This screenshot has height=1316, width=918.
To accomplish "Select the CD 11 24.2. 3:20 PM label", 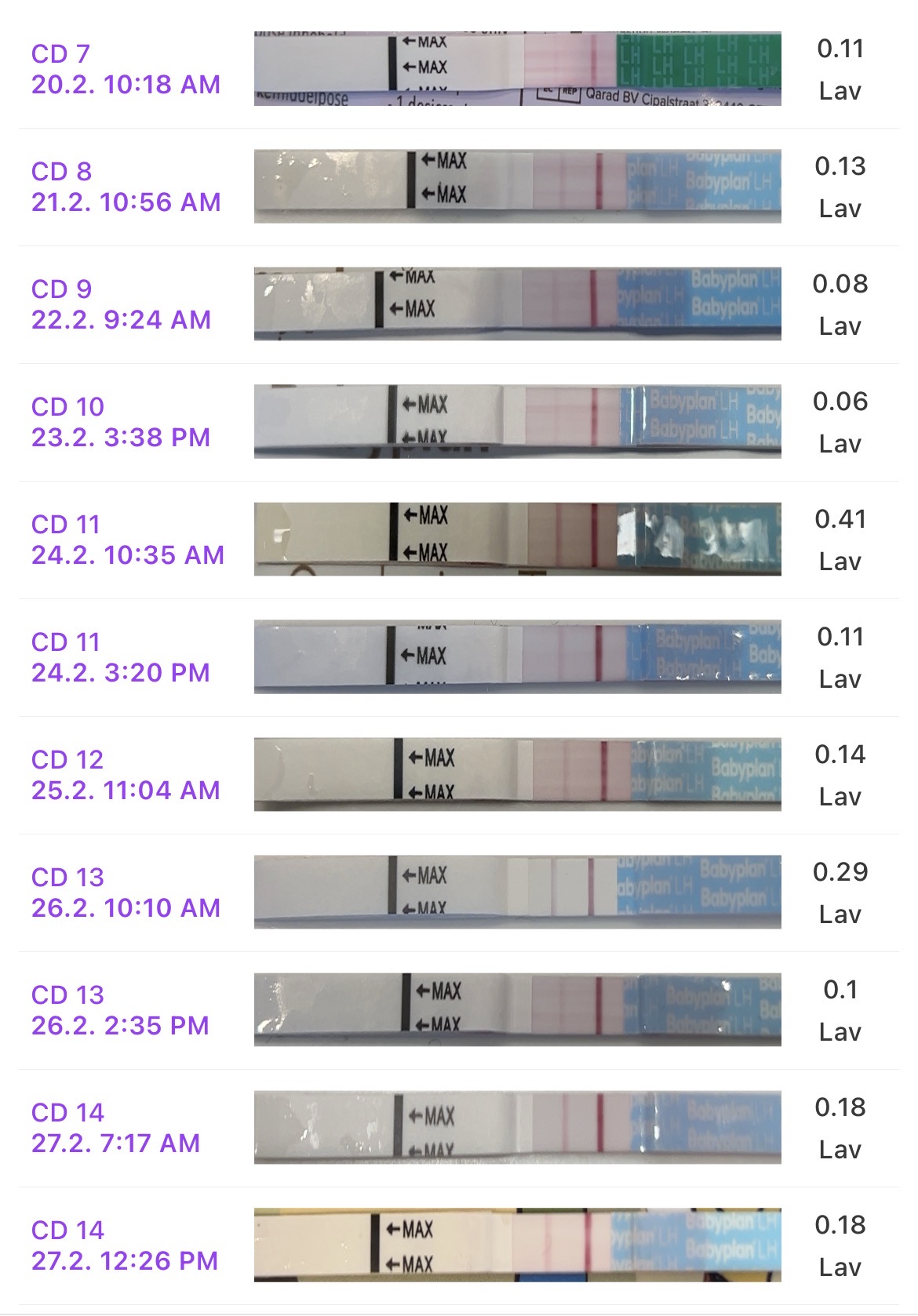I will pos(121,657).
